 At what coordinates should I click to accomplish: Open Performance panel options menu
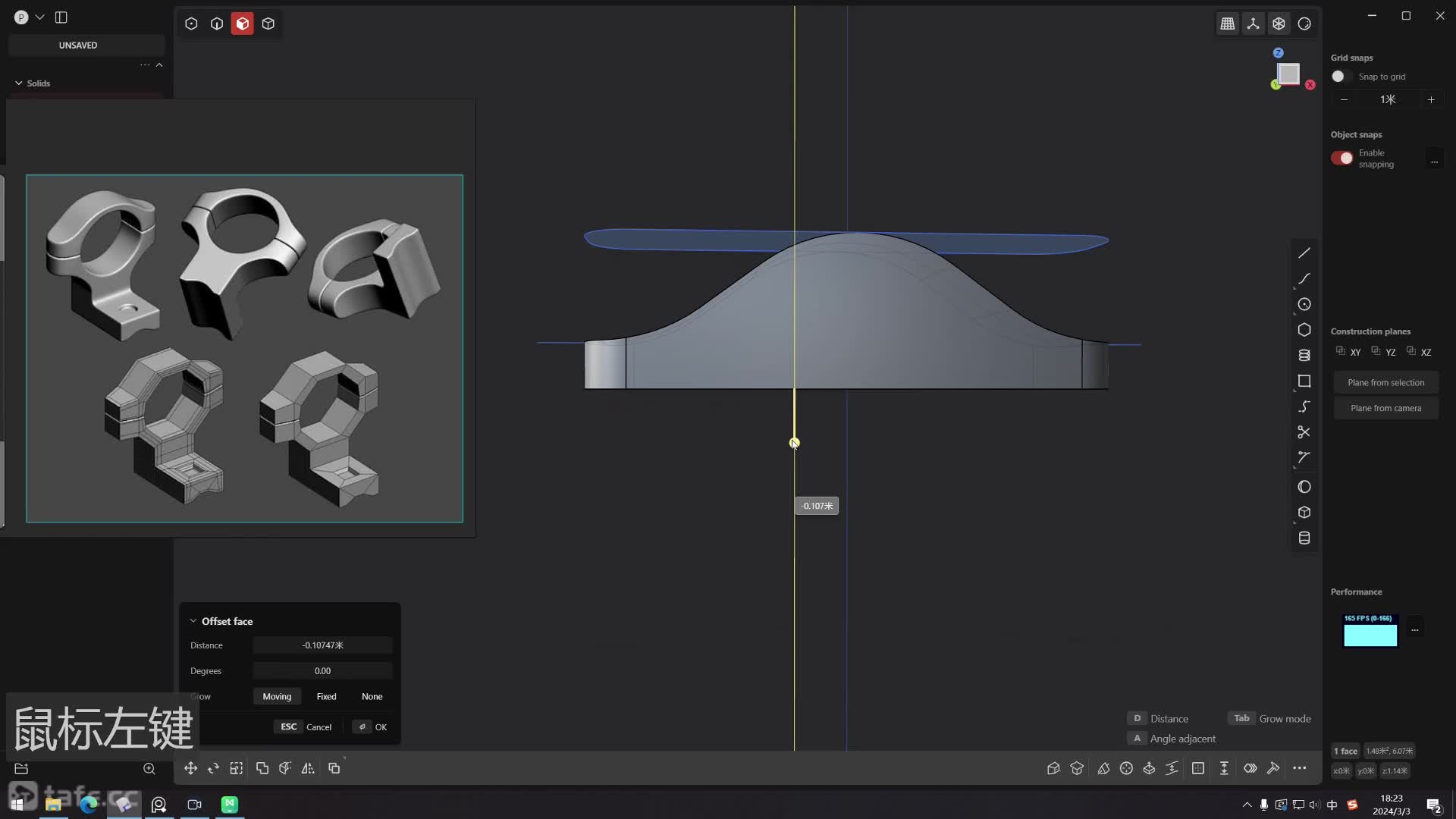click(x=1414, y=629)
